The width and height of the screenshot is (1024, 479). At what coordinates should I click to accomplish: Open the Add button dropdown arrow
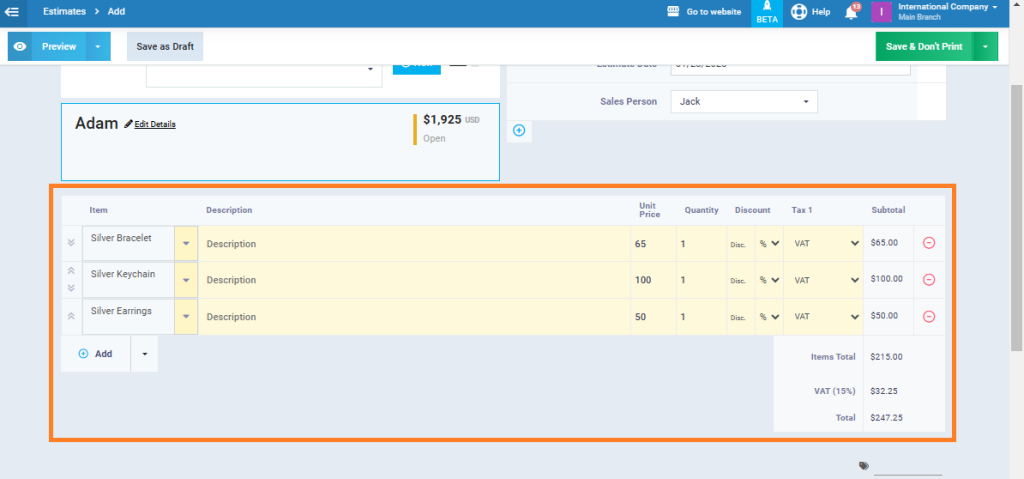coord(144,354)
